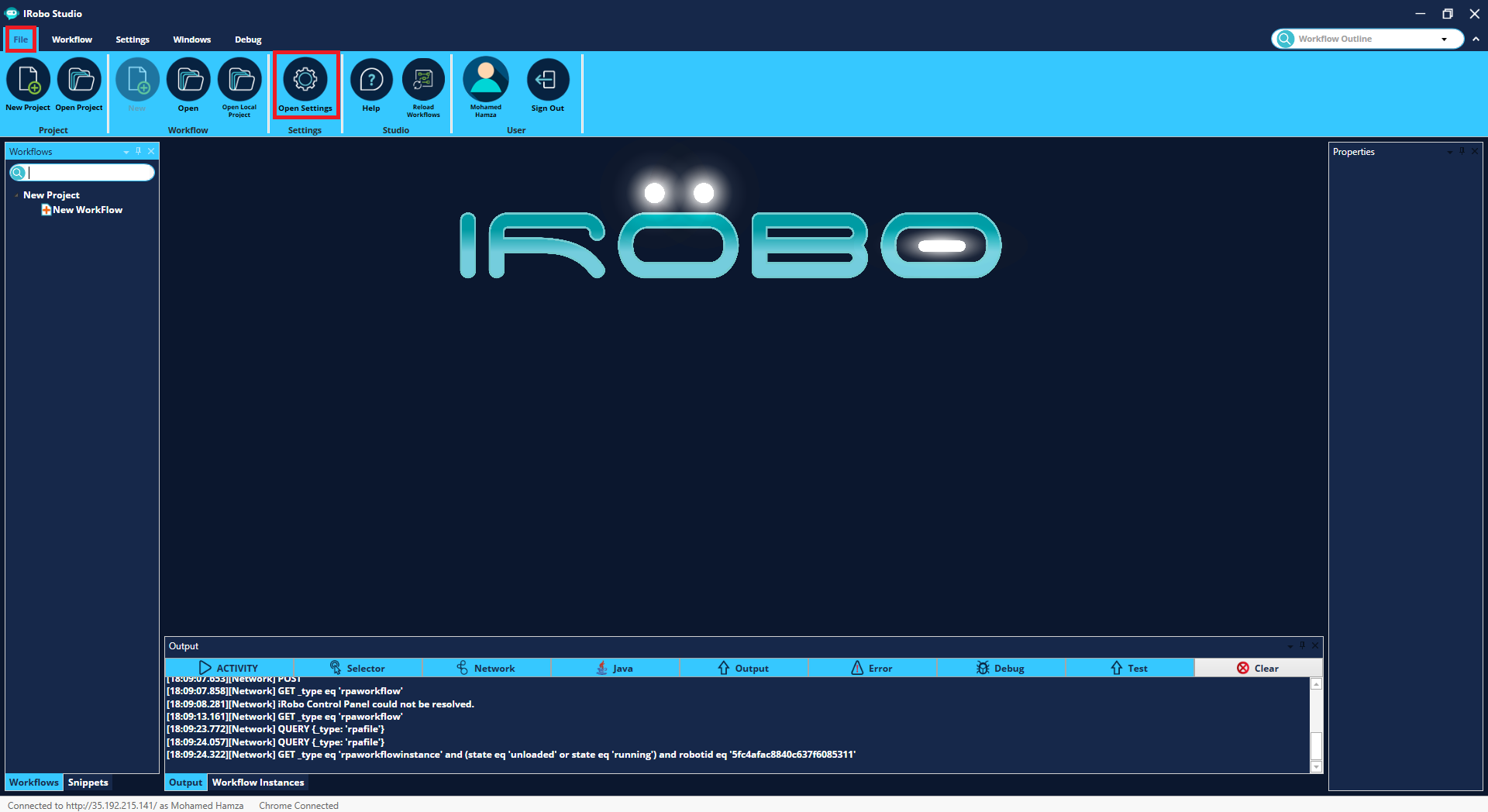Image resolution: width=1488 pixels, height=812 pixels.
Task: Switch to the Workflow Instances tab
Action: [x=258, y=783]
